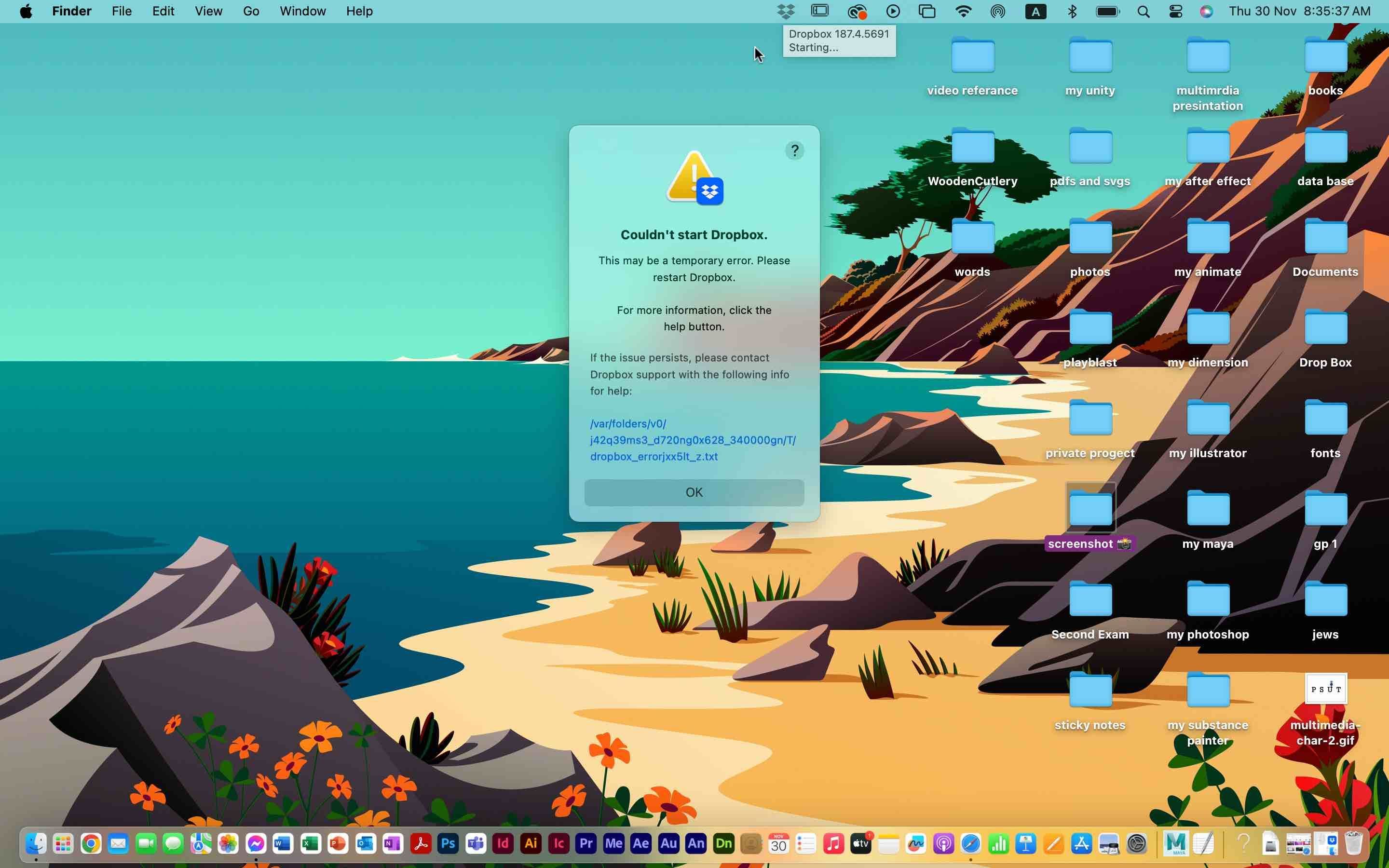Toggle the Dropbox starting indicator
This screenshot has height=868, width=1389.
(x=785, y=11)
